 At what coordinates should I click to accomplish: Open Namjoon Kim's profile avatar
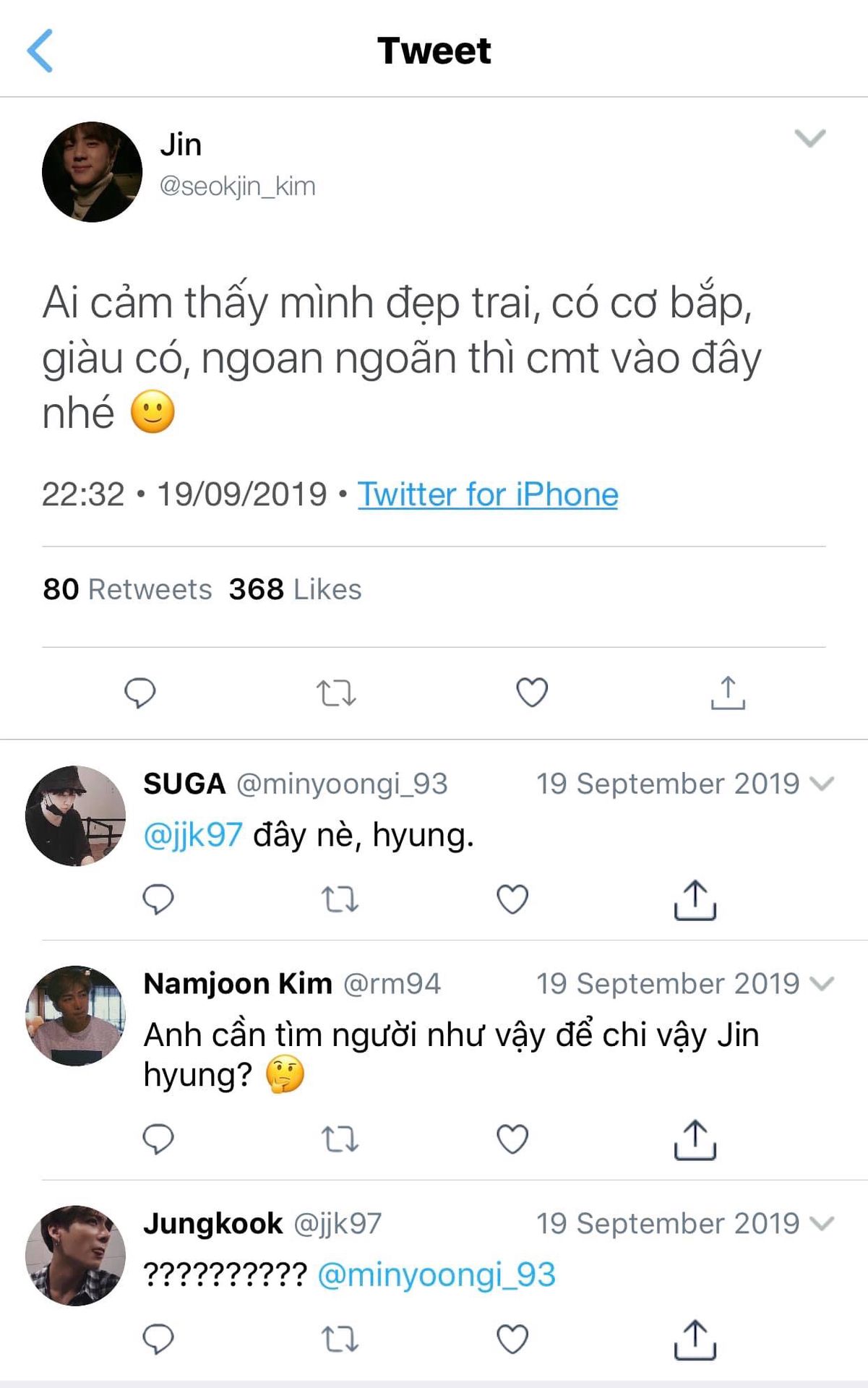[75, 1016]
